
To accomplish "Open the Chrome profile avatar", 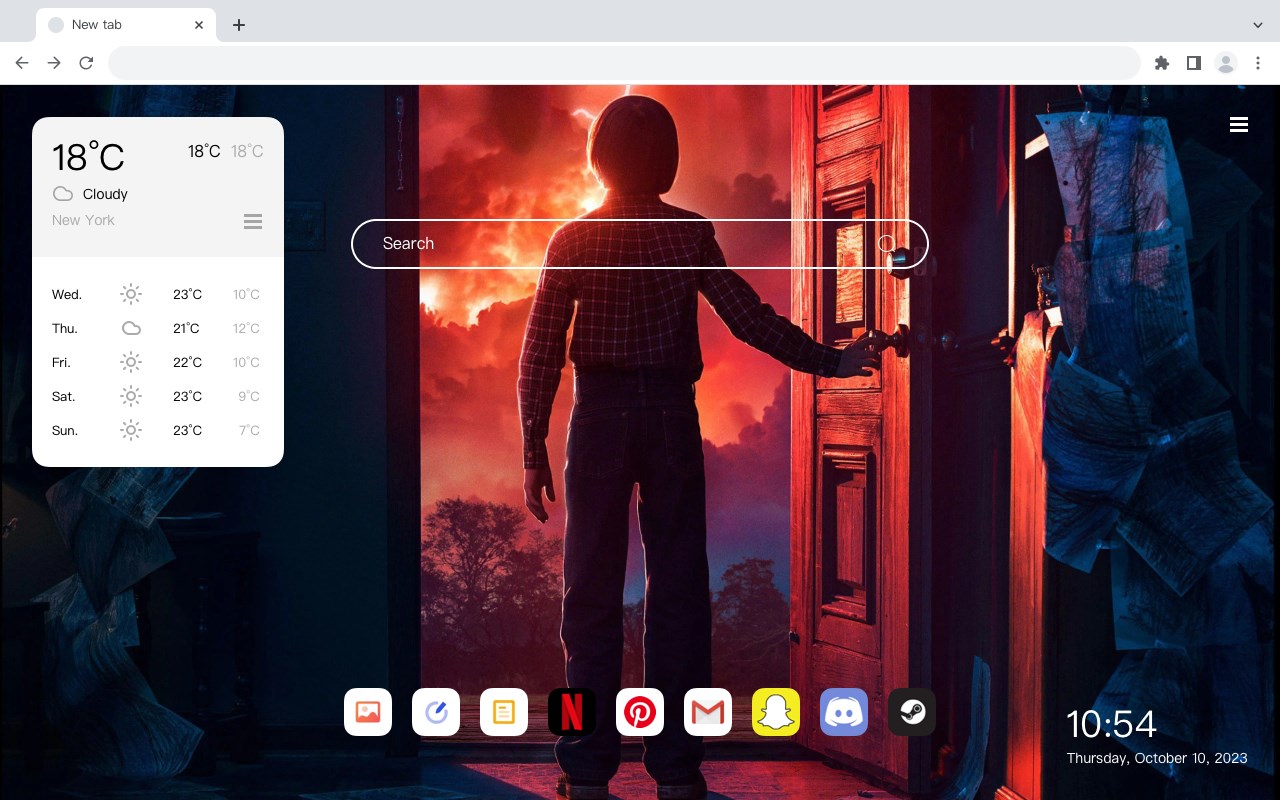I will pos(1226,63).
